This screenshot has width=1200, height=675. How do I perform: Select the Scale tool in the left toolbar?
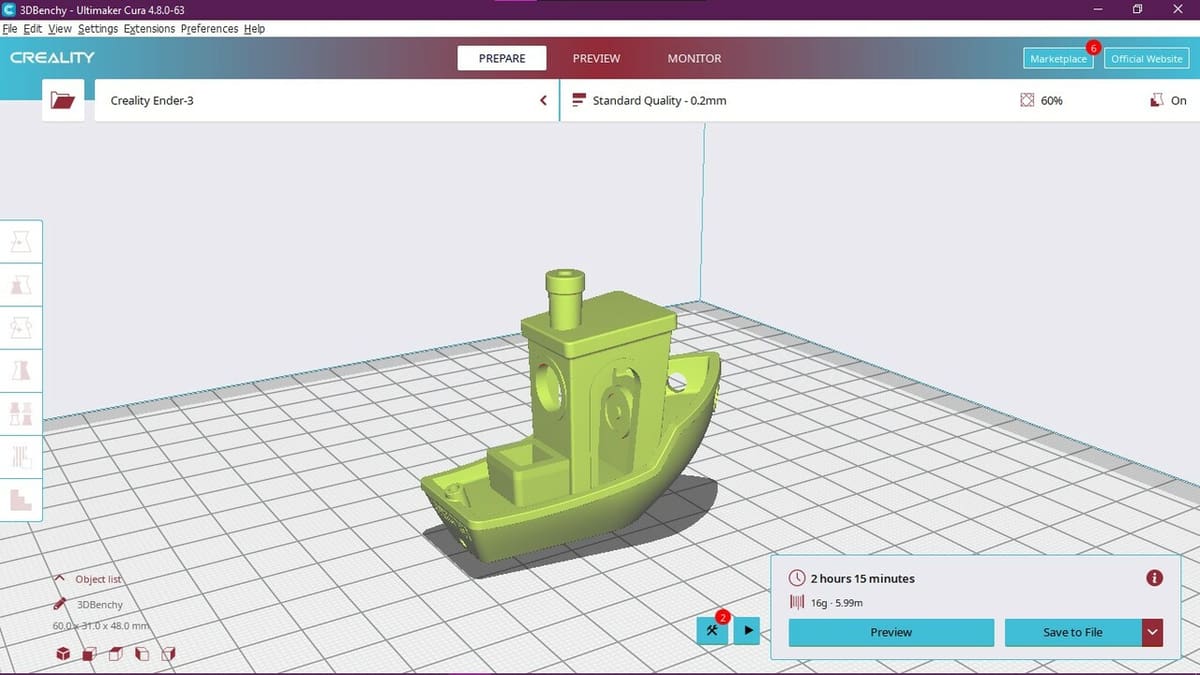(21, 284)
